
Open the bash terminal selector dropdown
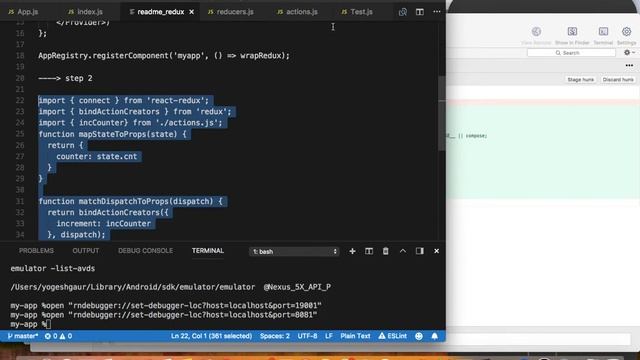click(x=294, y=251)
